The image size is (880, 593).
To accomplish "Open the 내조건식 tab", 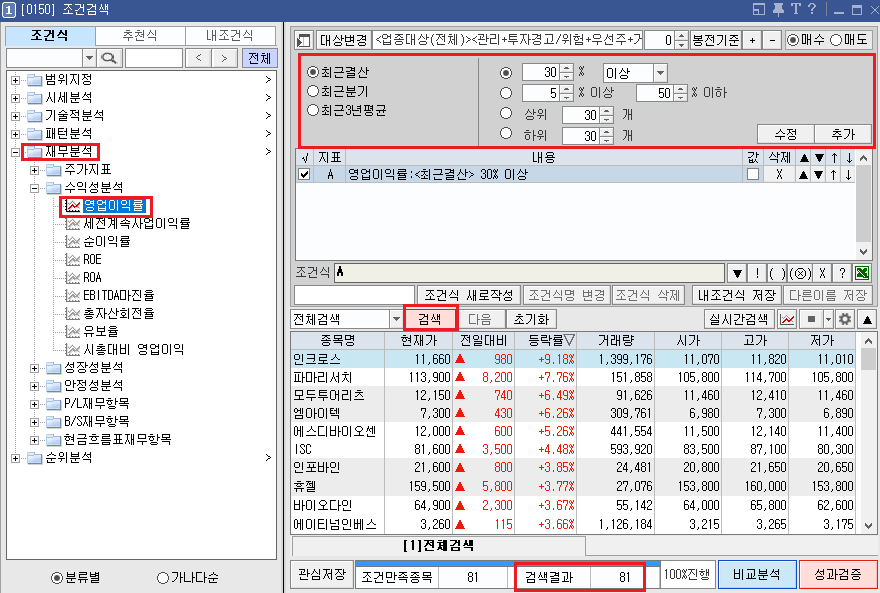I will click(x=230, y=34).
